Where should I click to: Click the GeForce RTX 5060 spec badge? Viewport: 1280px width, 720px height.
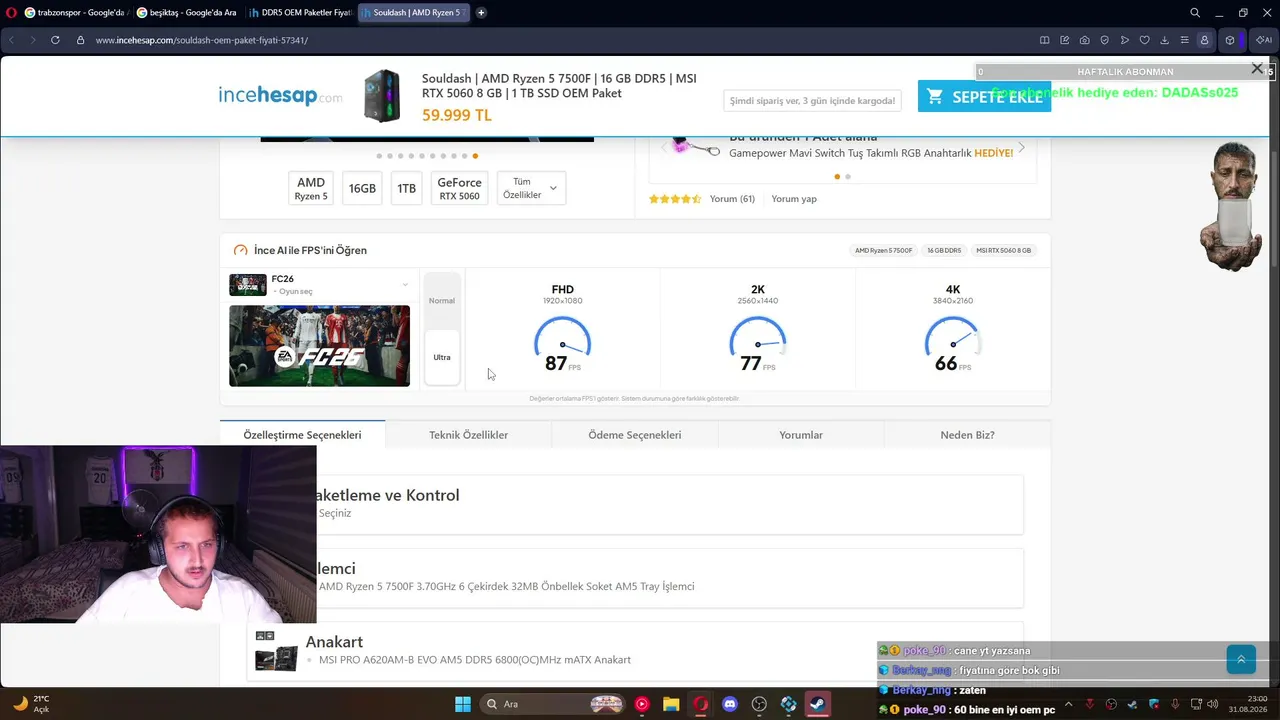pyautogui.click(x=459, y=188)
